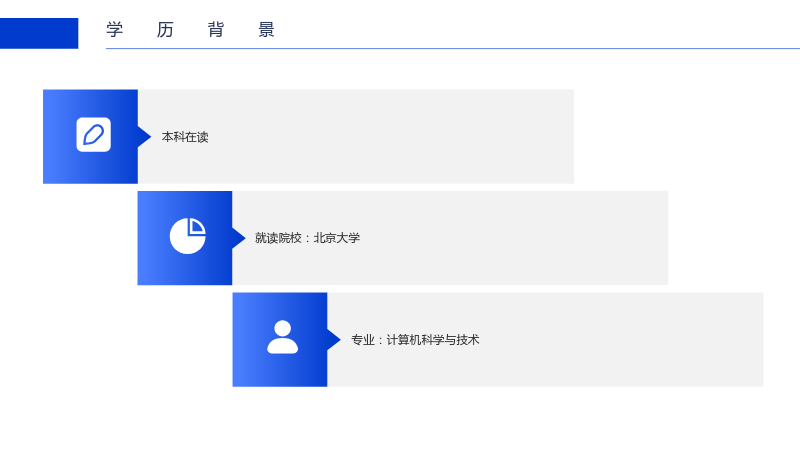Viewport: 800px width, 450px height.
Task: Select the gray panel behind 本科在读
Action: [356, 137]
